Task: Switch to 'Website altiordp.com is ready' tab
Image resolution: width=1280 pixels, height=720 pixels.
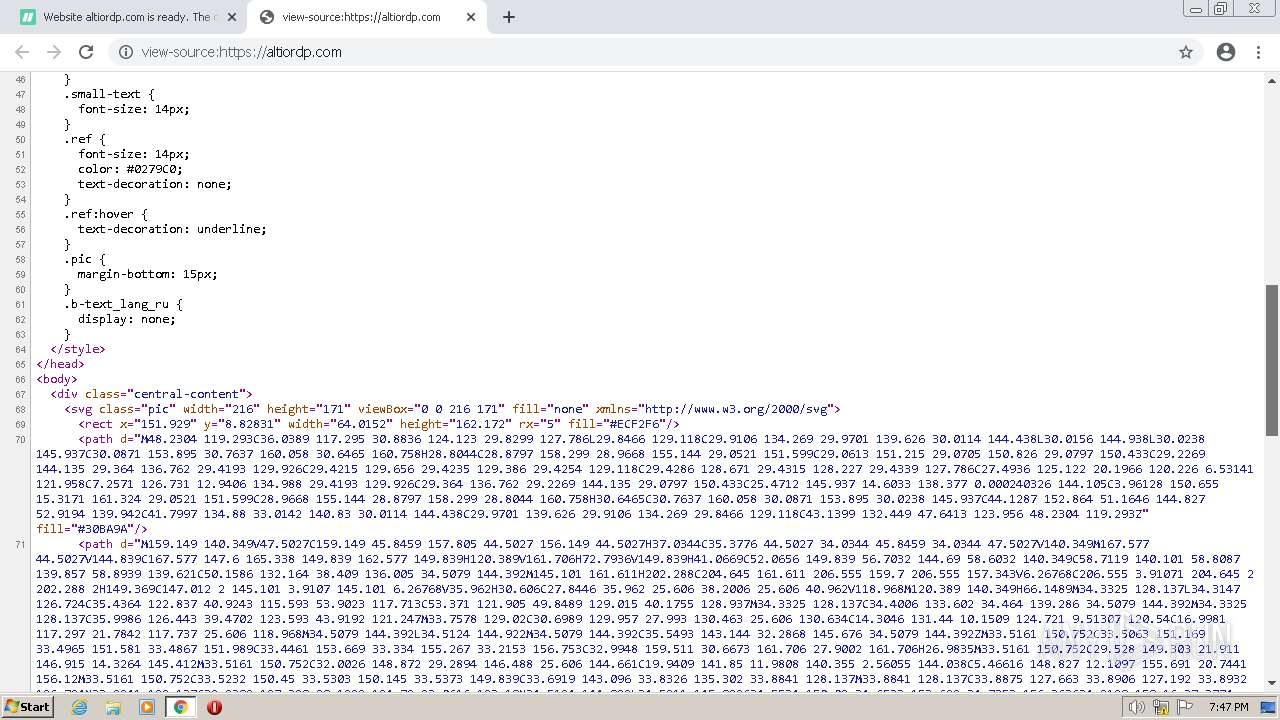Action: (x=126, y=17)
